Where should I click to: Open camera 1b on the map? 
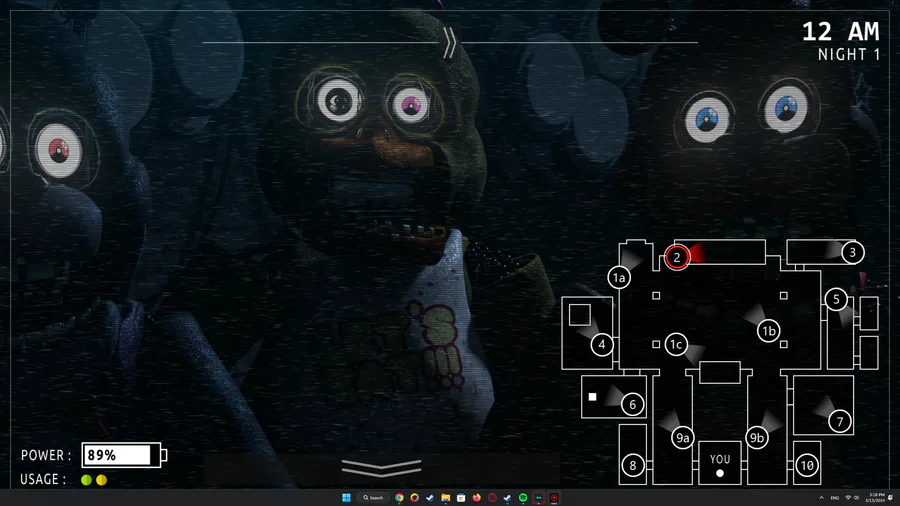769,330
